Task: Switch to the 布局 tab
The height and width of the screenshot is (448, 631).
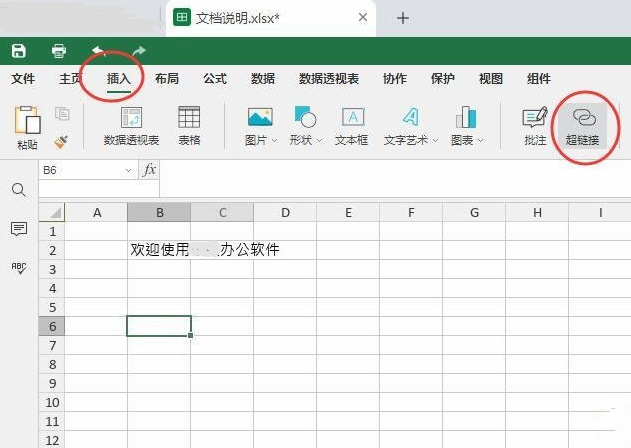Action: [167, 79]
